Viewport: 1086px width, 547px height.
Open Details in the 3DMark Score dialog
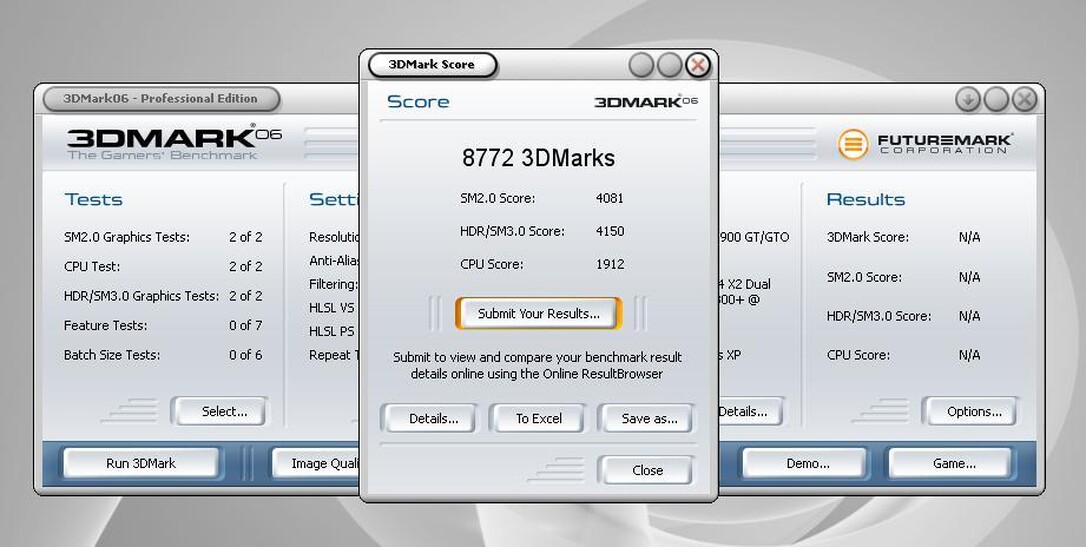click(434, 418)
